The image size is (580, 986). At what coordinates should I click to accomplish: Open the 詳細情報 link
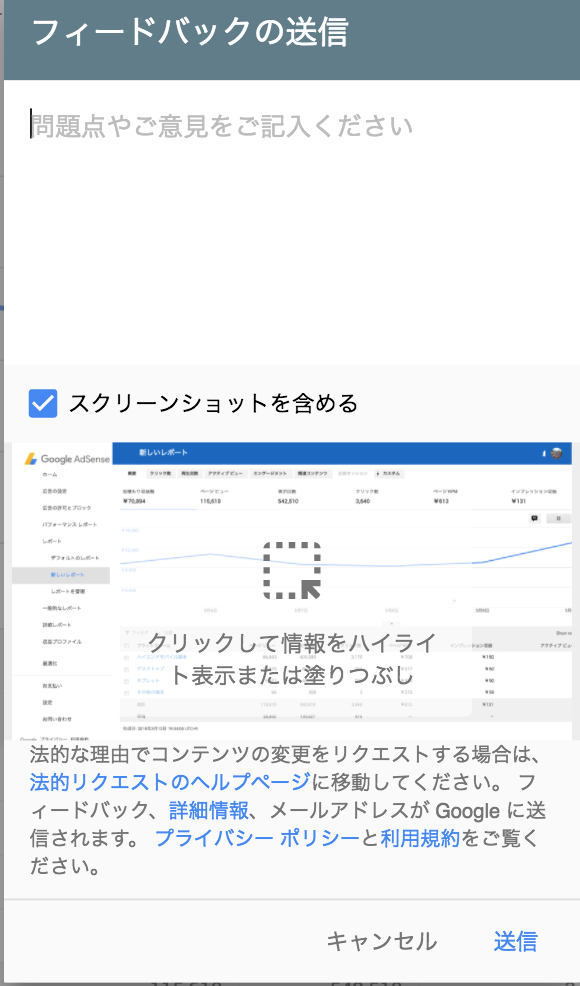click(208, 810)
